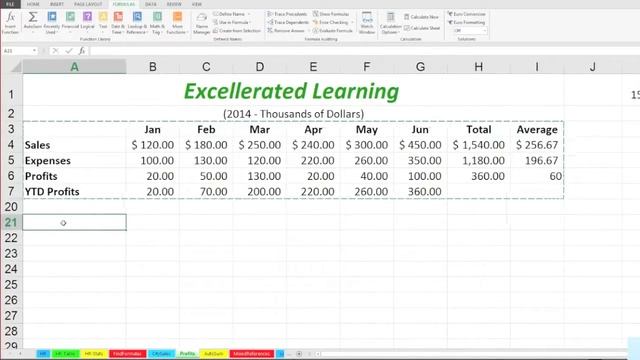Switch to the PAGE LAYOUT ribbon tab
The height and width of the screenshot is (360, 640).
pos(88,4)
